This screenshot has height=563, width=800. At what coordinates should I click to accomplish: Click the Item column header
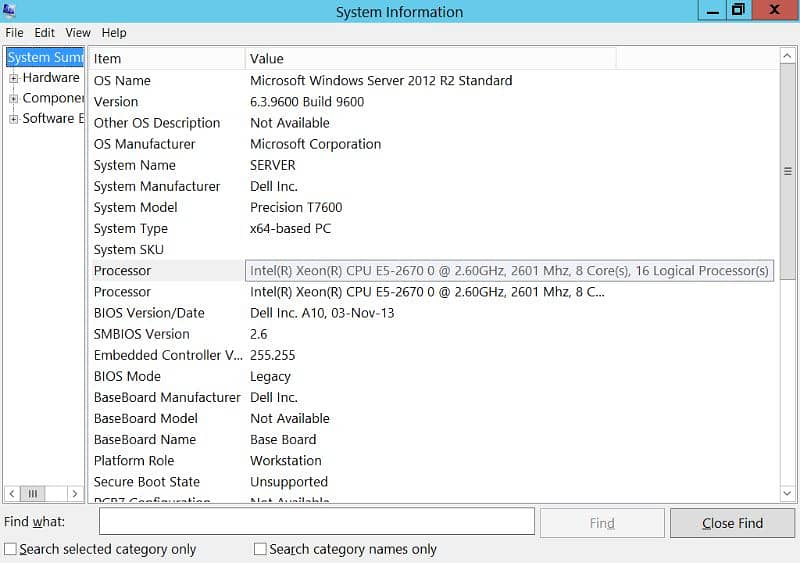click(x=167, y=59)
